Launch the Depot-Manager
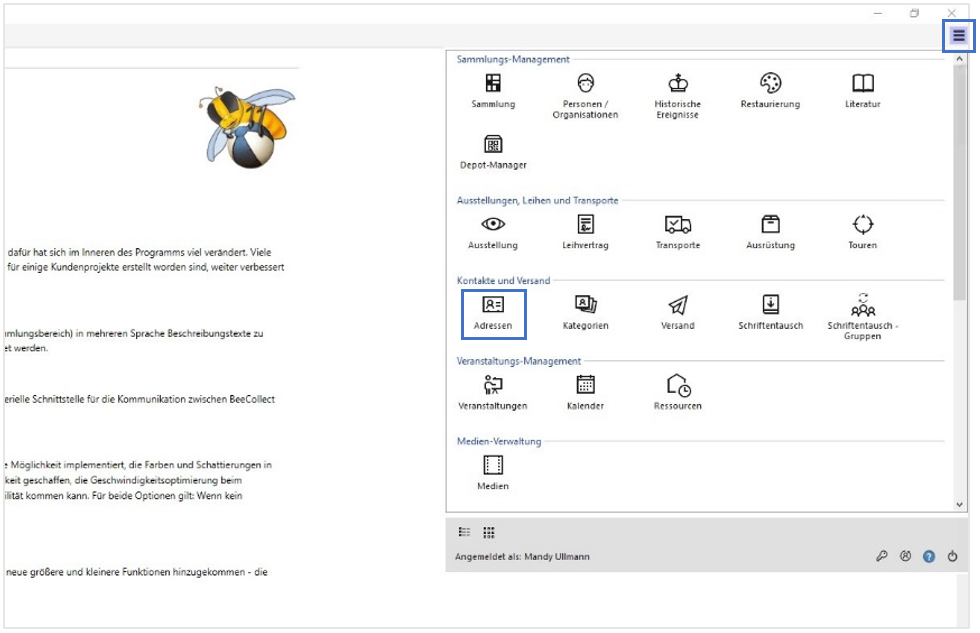Screen dimensions: 980x633 (x=493, y=151)
